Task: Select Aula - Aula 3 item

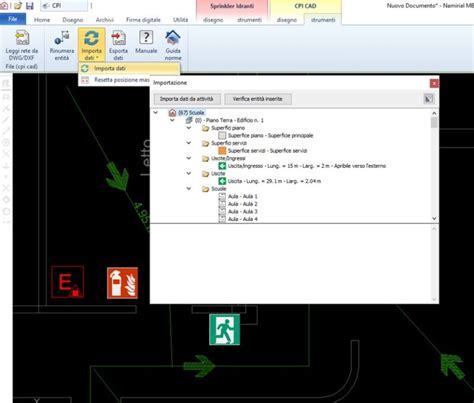Action: pyautogui.click(x=243, y=212)
